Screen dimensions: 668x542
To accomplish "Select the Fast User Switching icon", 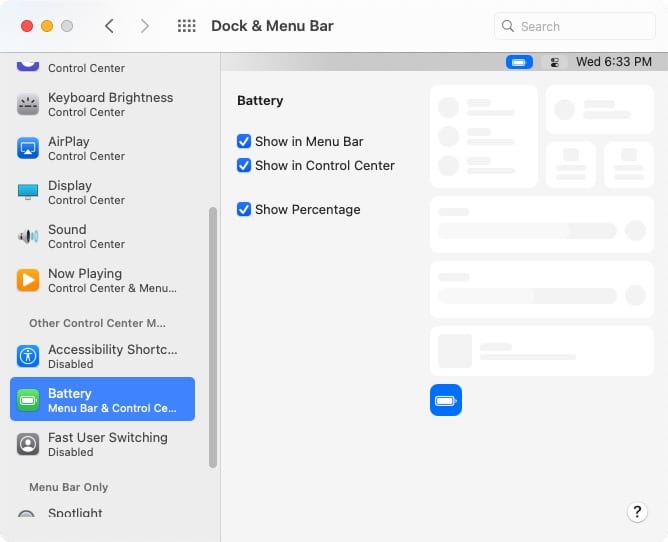I will pyautogui.click(x=28, y=444).
